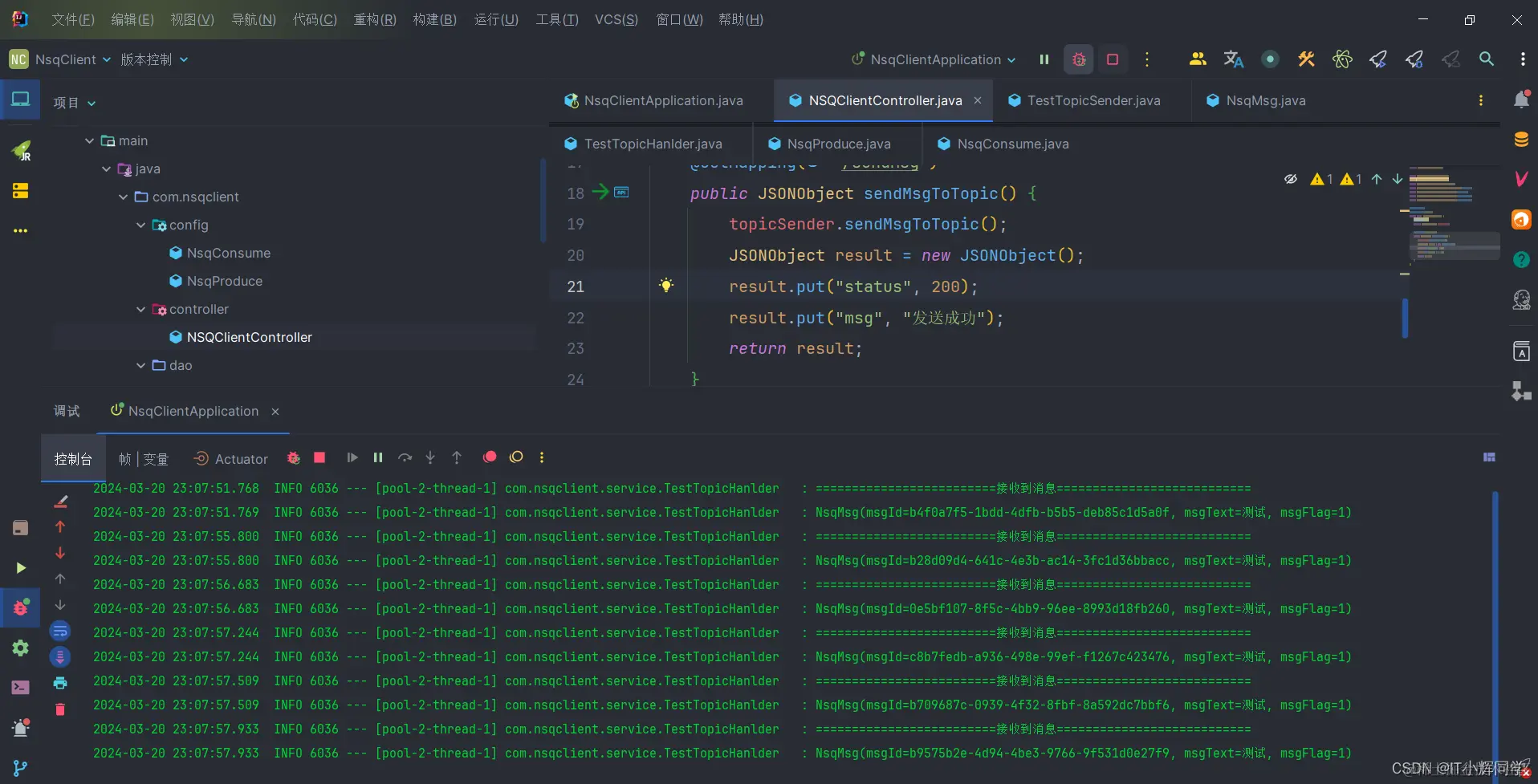Open the Services gear tool window
The height and width of the screenshot is (784, 1538).
21,648
